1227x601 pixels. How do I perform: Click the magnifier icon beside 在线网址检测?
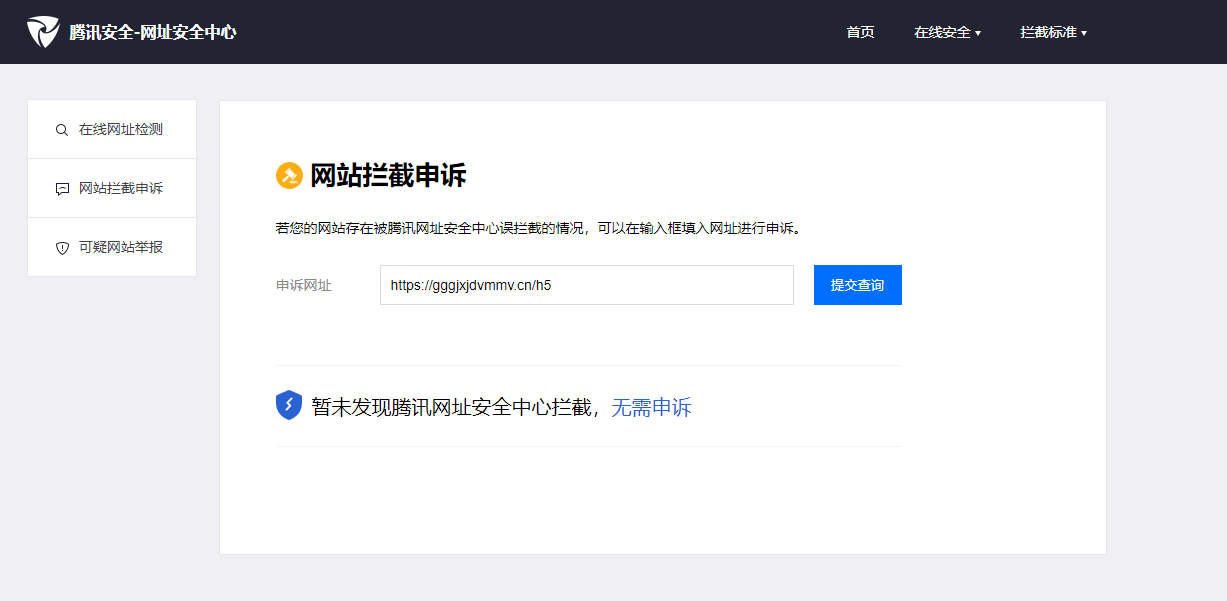[x=62, y=130]
